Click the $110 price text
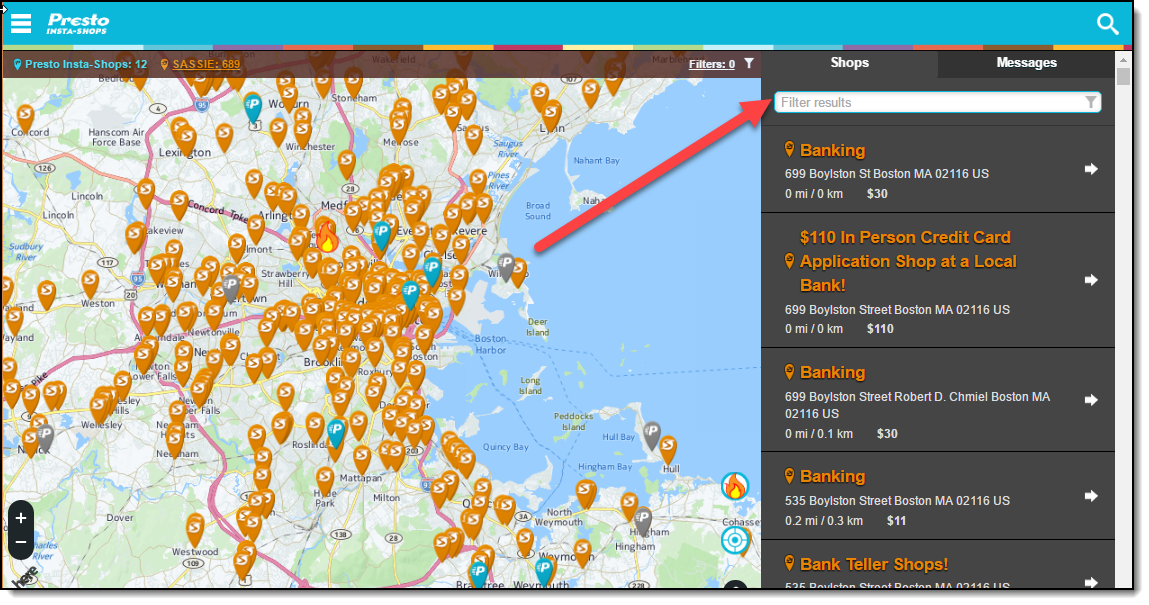 tap(880, 329)
